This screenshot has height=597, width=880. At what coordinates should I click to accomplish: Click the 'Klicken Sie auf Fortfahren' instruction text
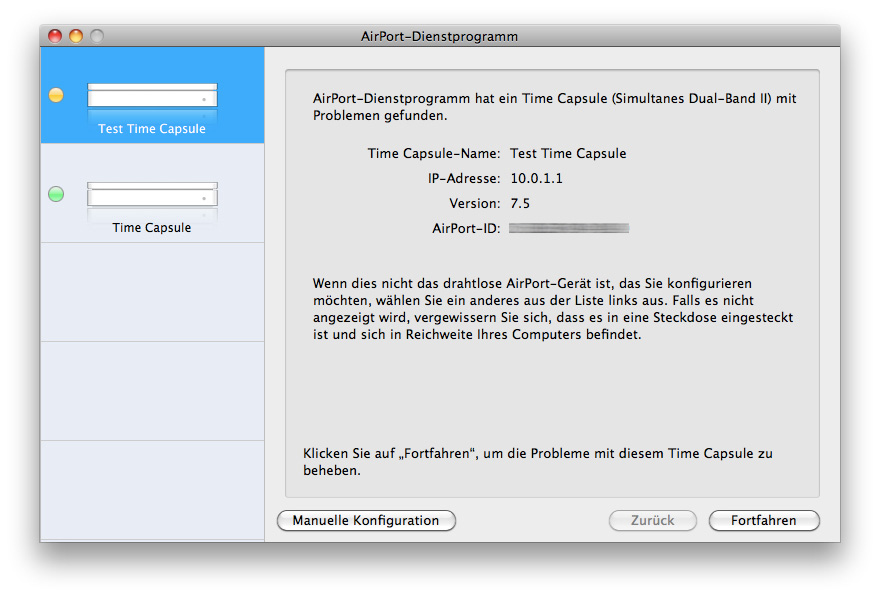[538, 462]
